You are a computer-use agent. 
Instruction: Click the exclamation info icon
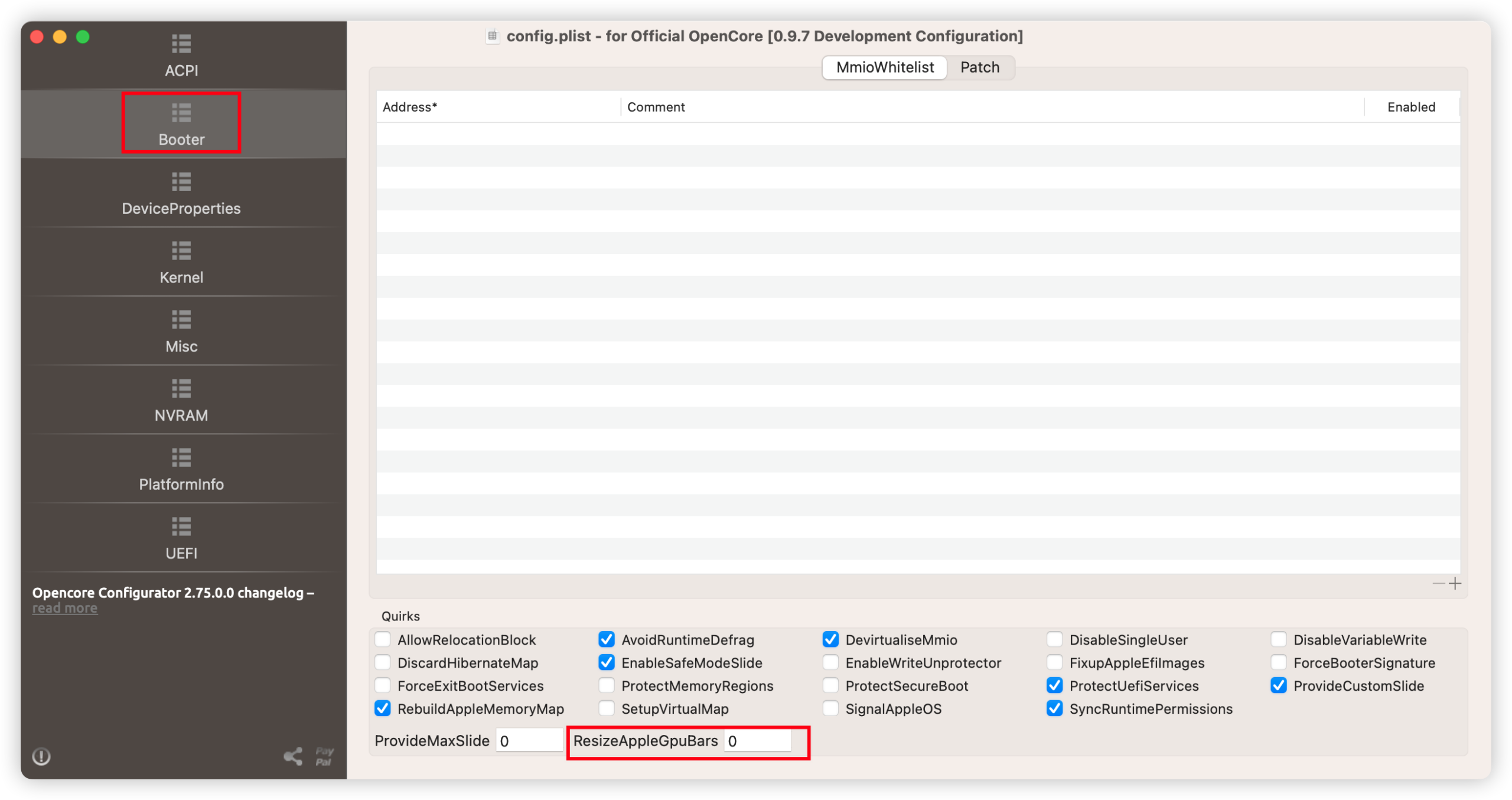[41, 756]
